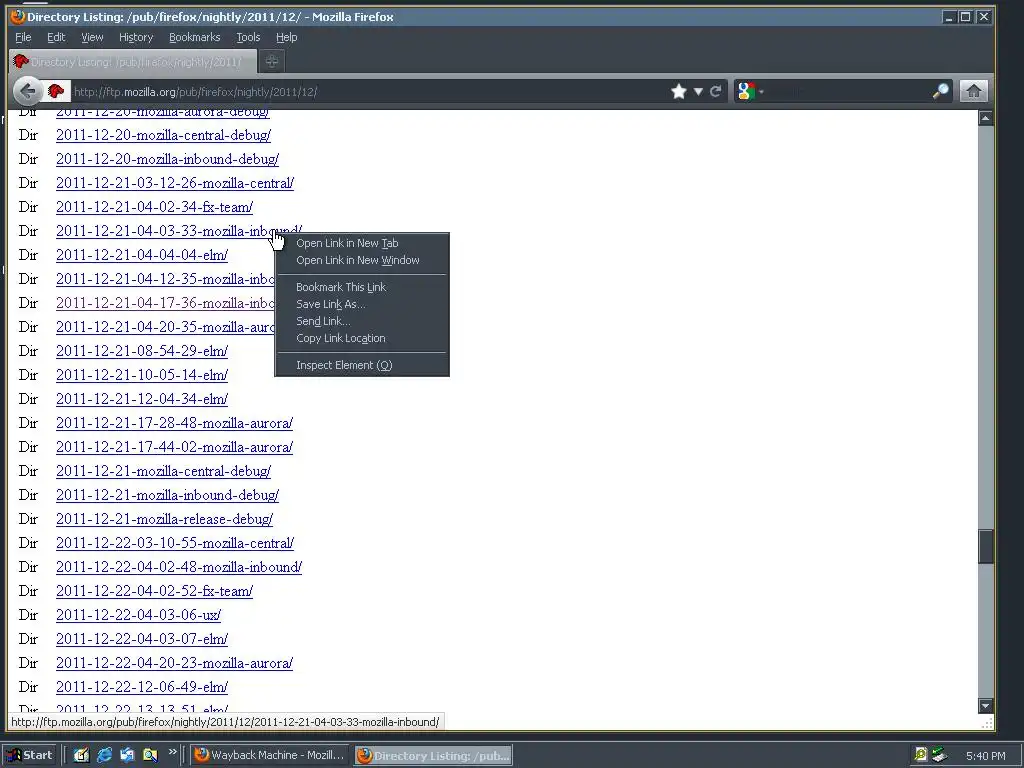Open the Tools menu
Image resolution: width=1024 pixels, height=768 pixels.
(x=248, y=37)
